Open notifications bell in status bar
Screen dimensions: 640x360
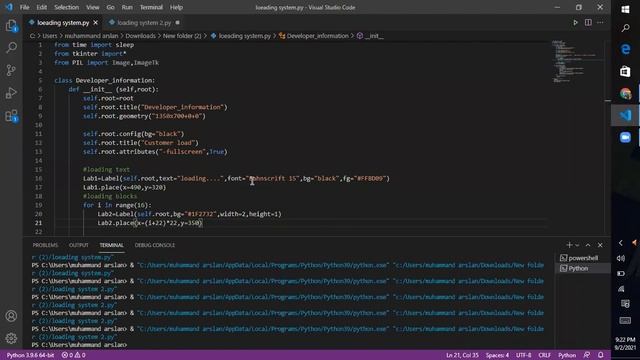(601, 355)
